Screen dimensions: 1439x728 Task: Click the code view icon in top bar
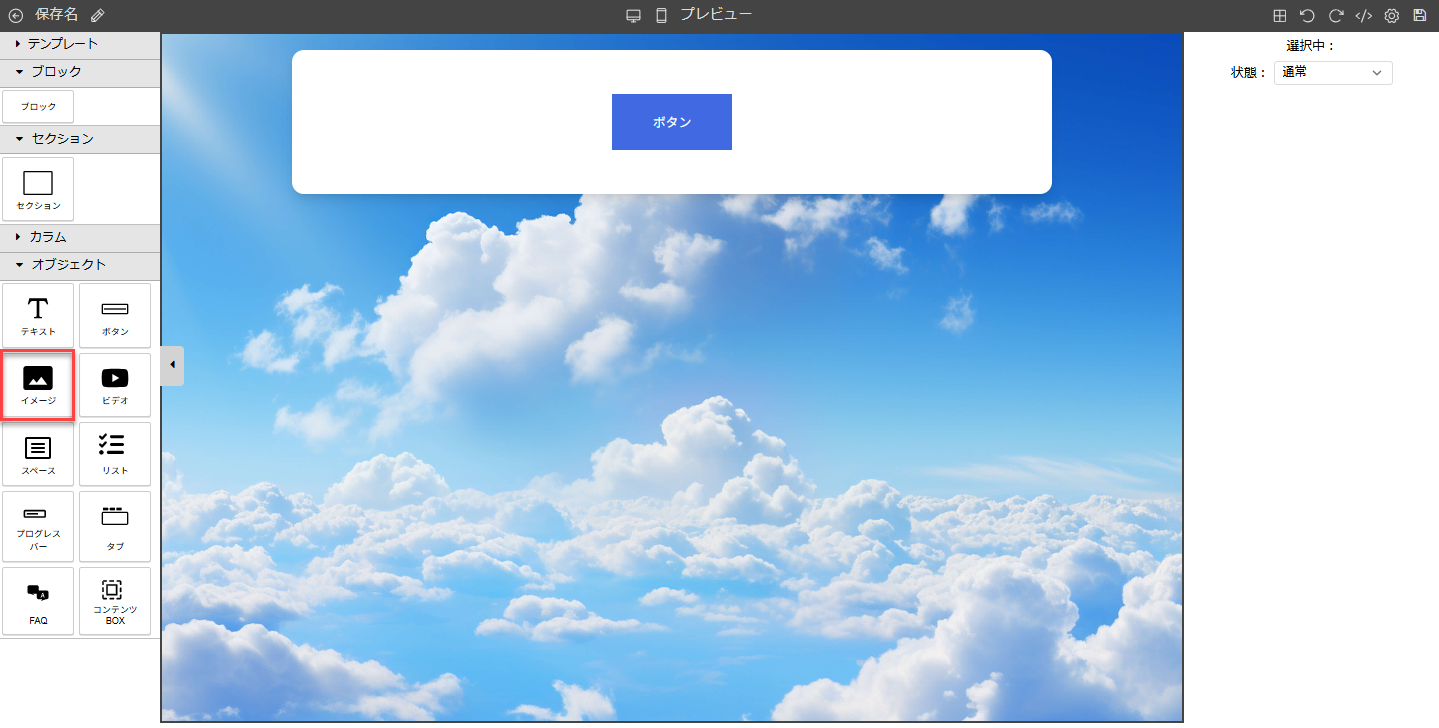pyautogui.click(x=1363, y=16)
